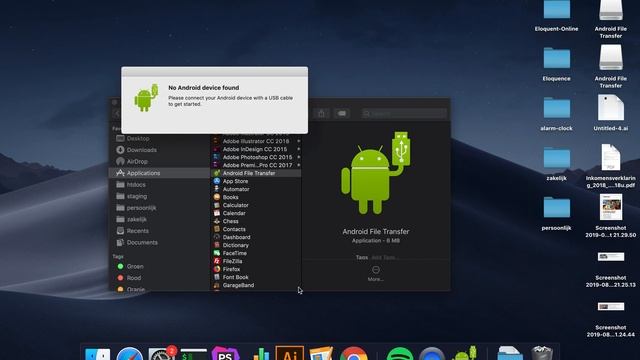Open the Eloquent-Online desktop folder
Viewport: 640px width, 360px height.
pos(556,16)
